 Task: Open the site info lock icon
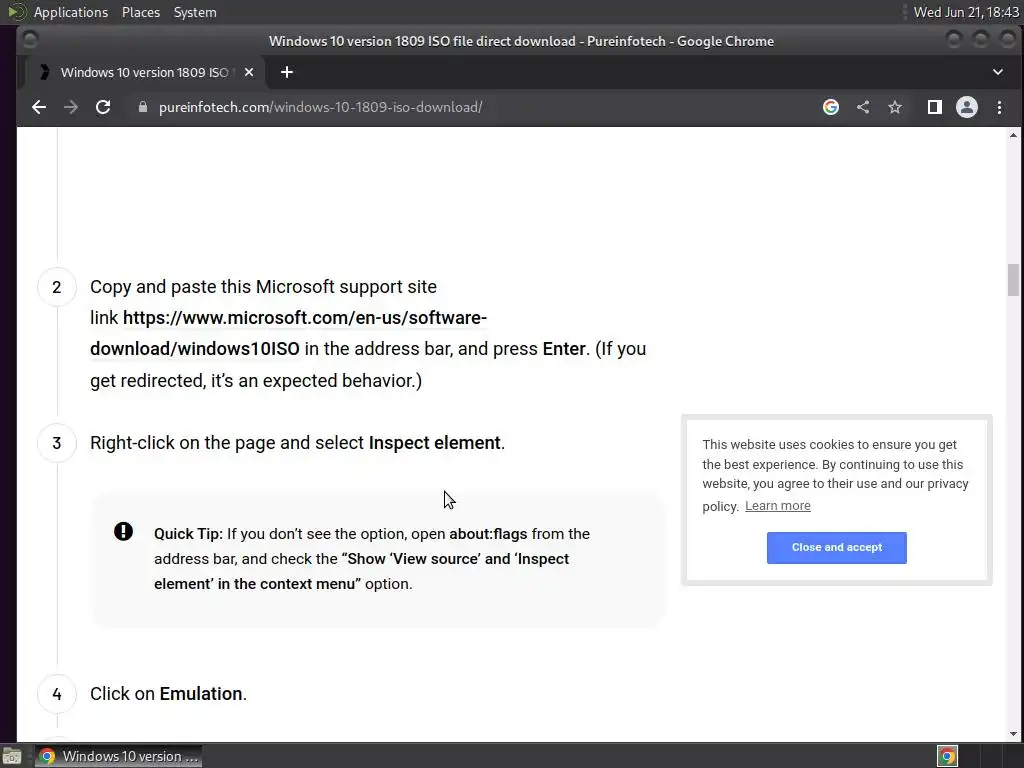[x=142, y=107]
